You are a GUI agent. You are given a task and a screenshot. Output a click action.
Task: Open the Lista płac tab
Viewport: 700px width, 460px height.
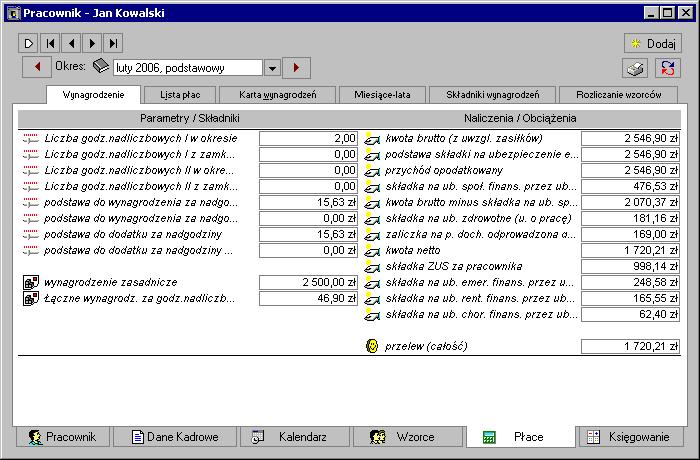[x=180, y=95]
